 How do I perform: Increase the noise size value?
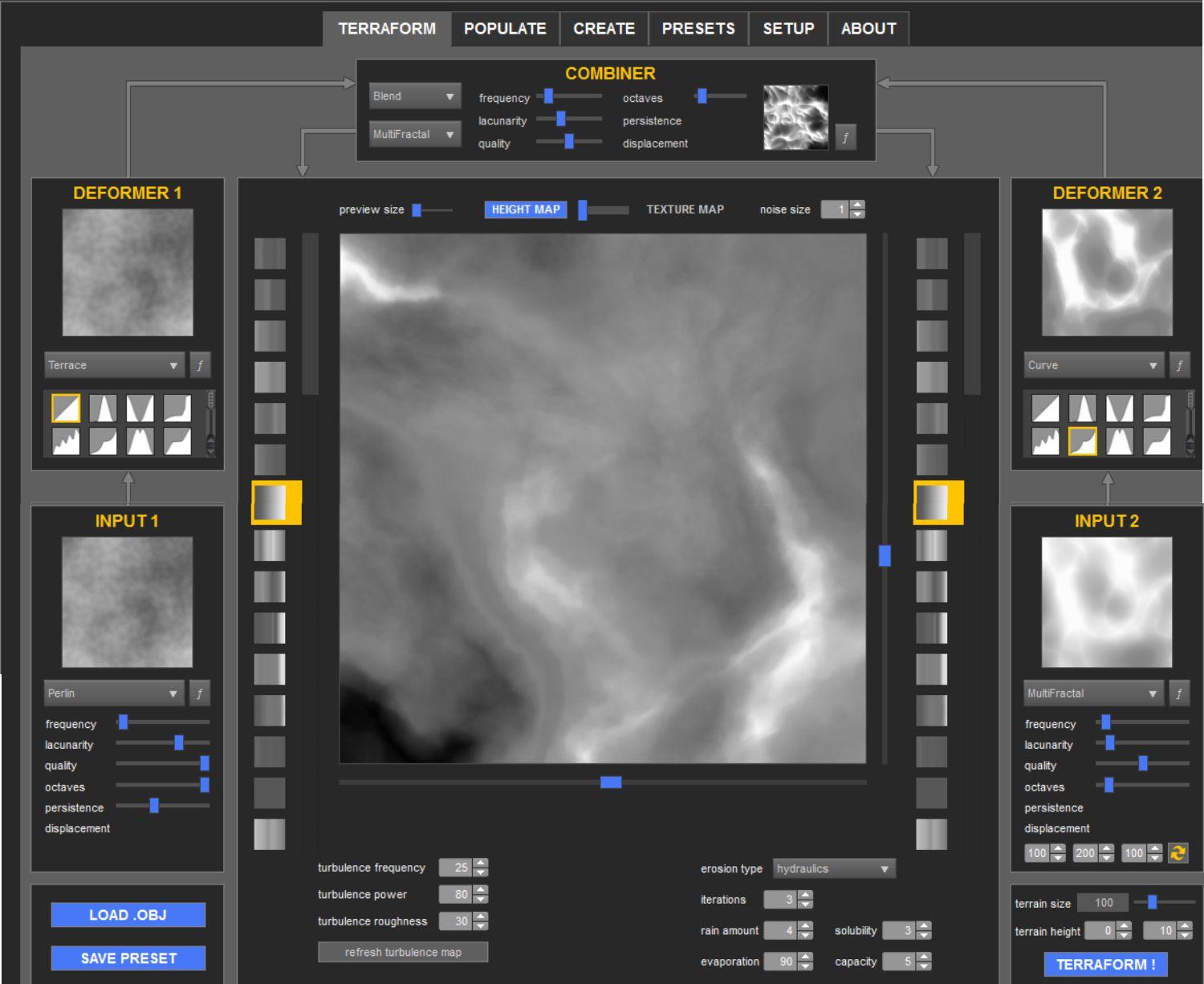pyautogui.click(x=857, y=205)
